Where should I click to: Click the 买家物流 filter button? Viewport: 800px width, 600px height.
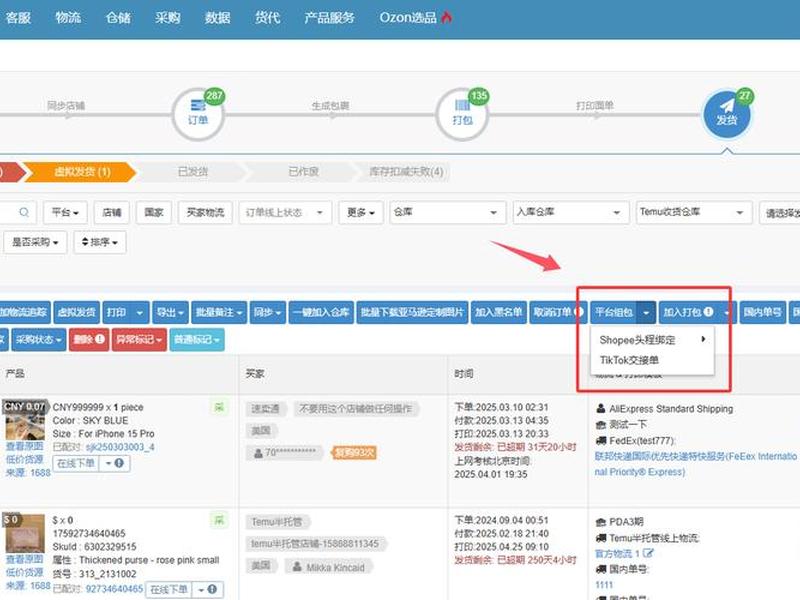(x=205, y=212)
